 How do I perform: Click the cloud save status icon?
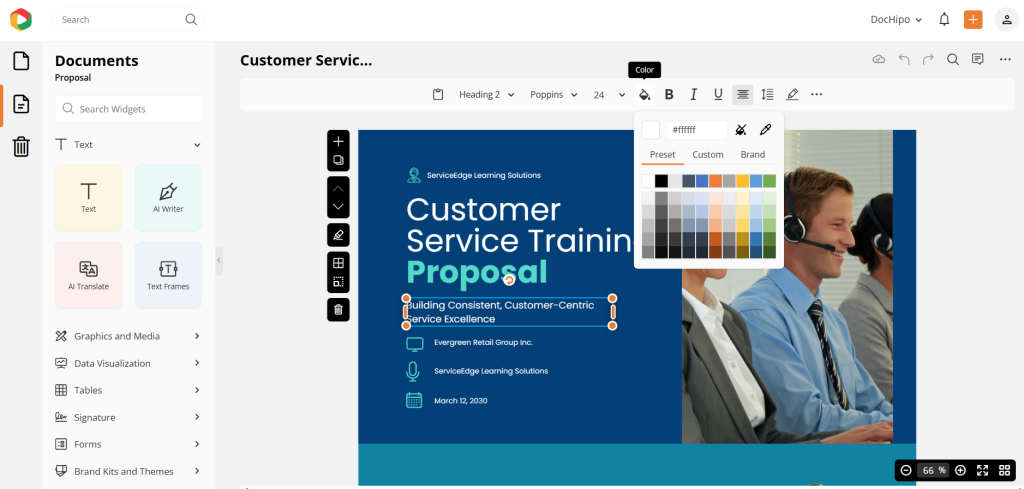coord(879,59)
